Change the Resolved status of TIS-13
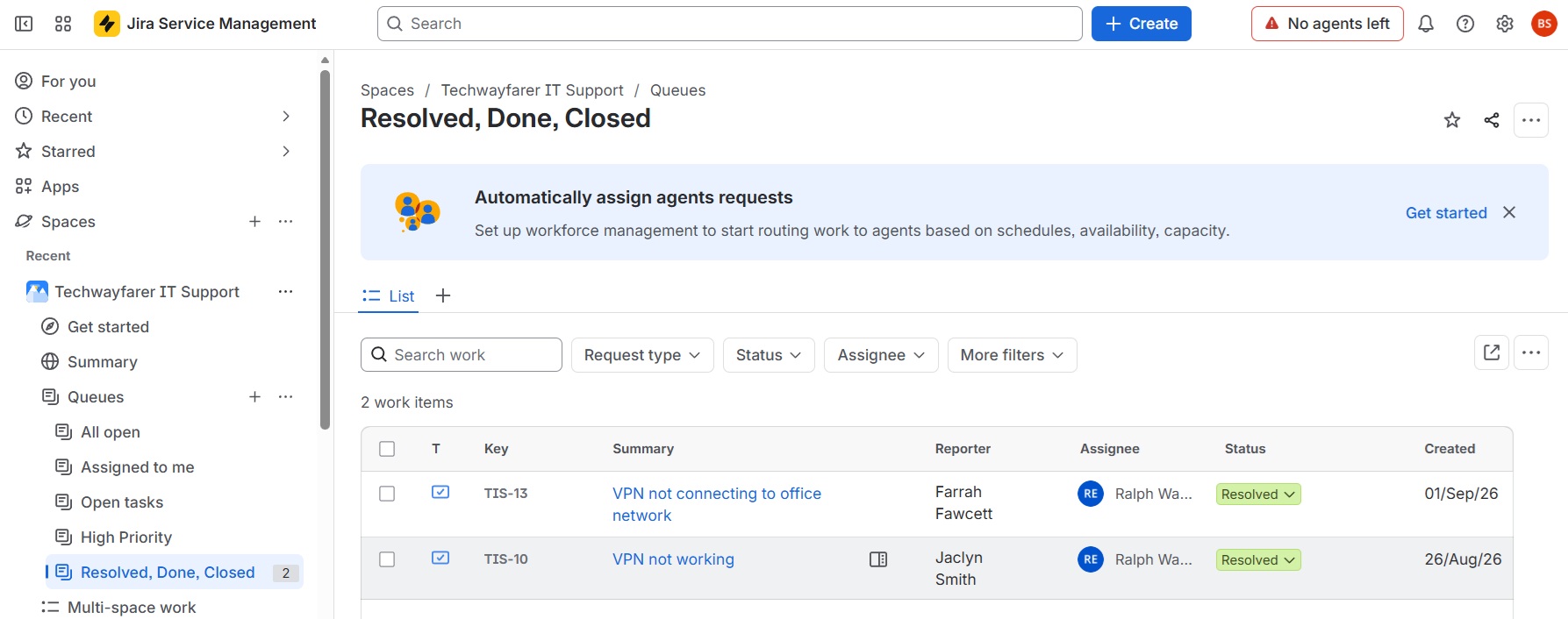 [x=1258, y=494]
